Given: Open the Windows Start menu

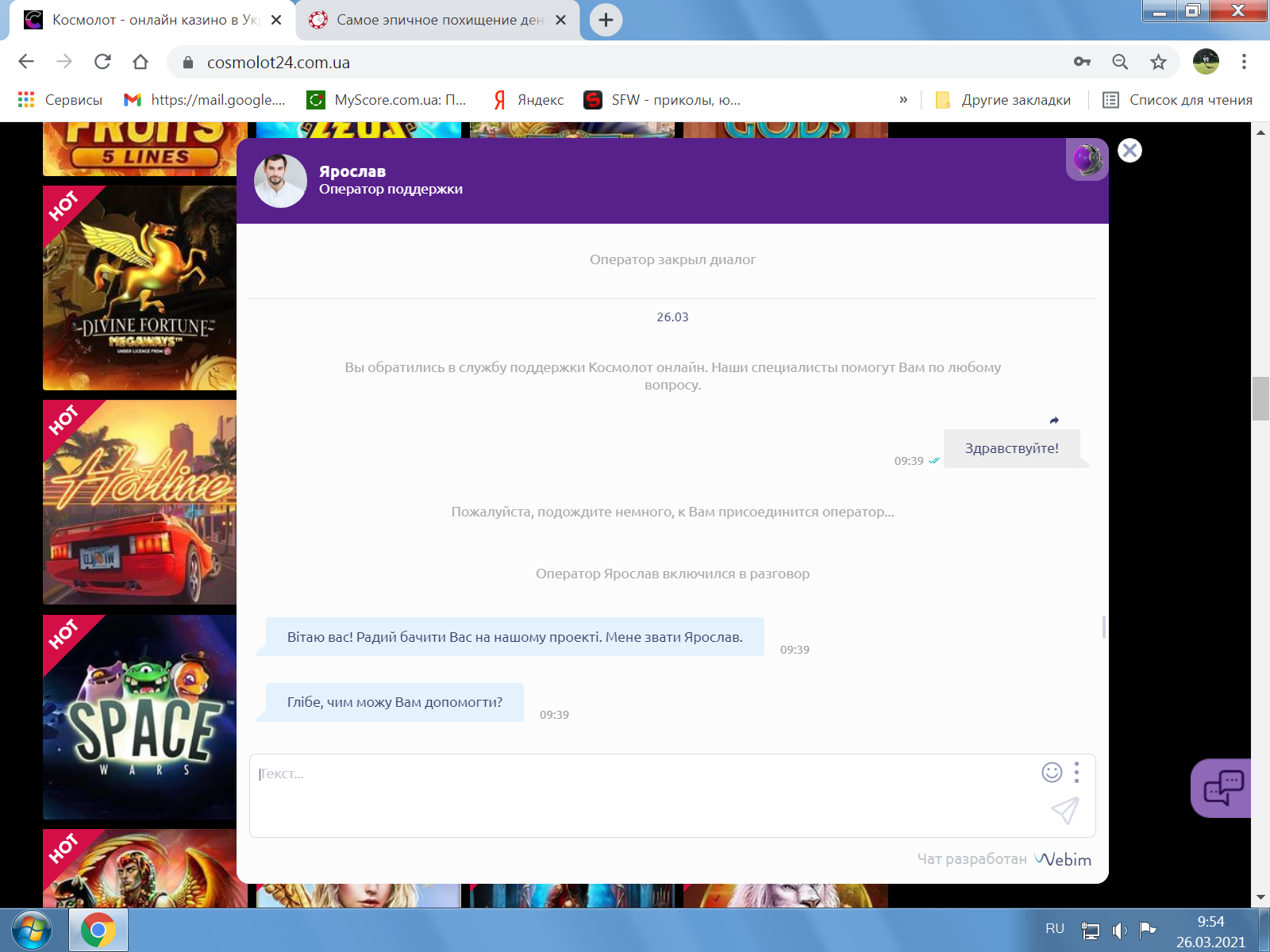Looking at the screenshot, I should point(32,931).
